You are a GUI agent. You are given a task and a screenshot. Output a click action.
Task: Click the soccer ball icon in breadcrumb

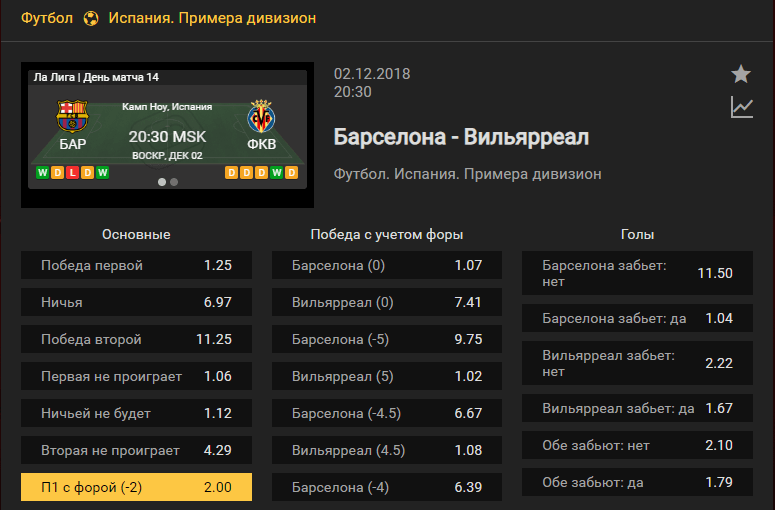click(91, 19)
